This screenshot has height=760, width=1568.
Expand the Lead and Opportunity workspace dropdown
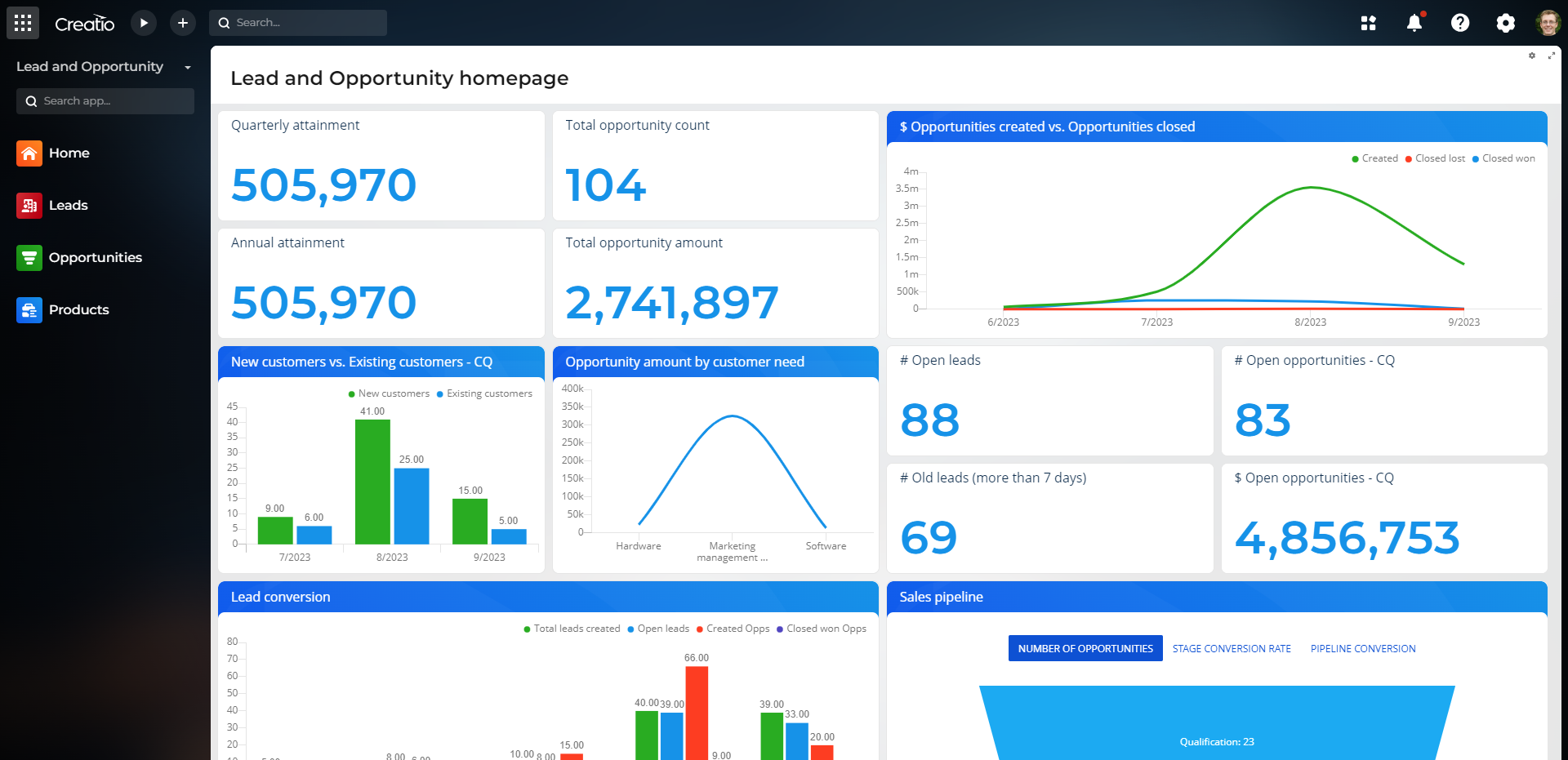[187, 67]
